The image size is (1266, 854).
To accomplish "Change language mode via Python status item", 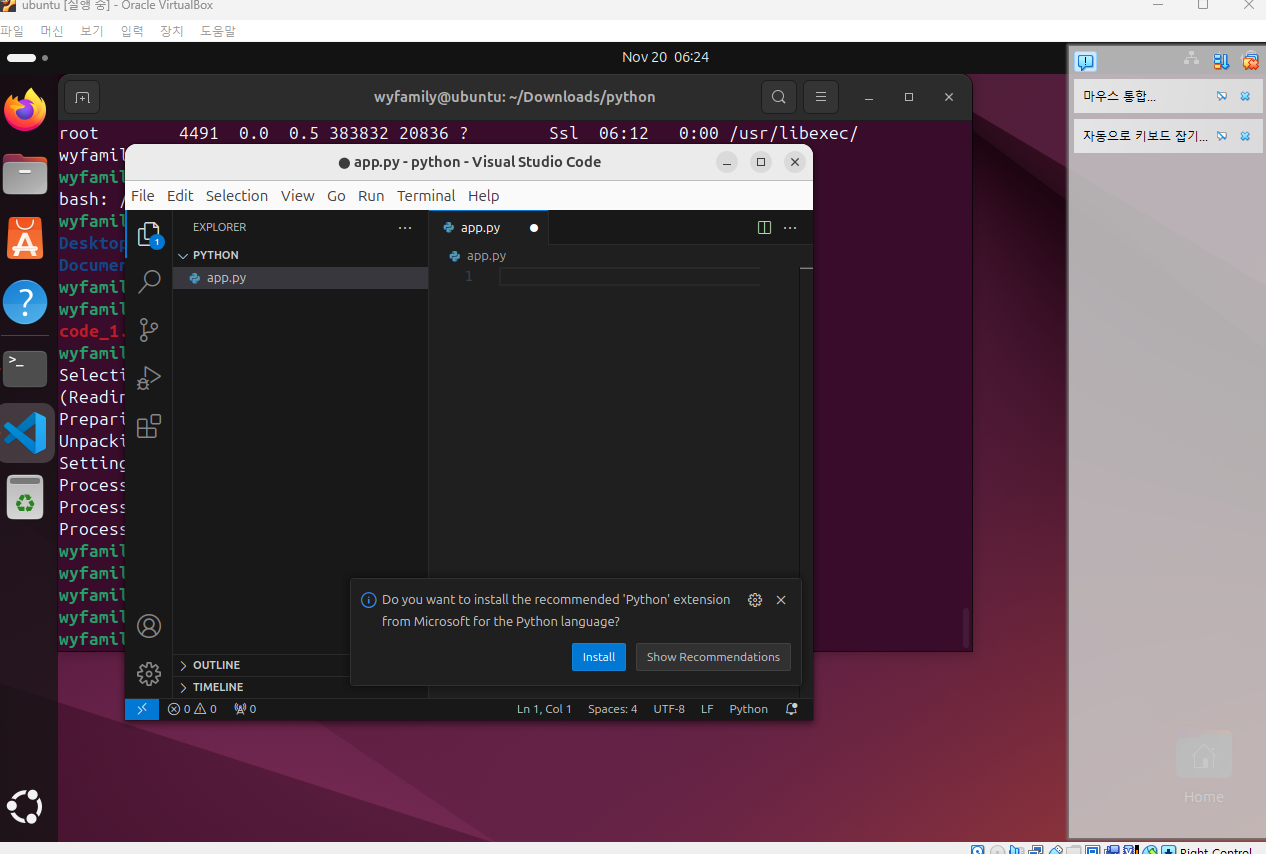I will 748,709.
